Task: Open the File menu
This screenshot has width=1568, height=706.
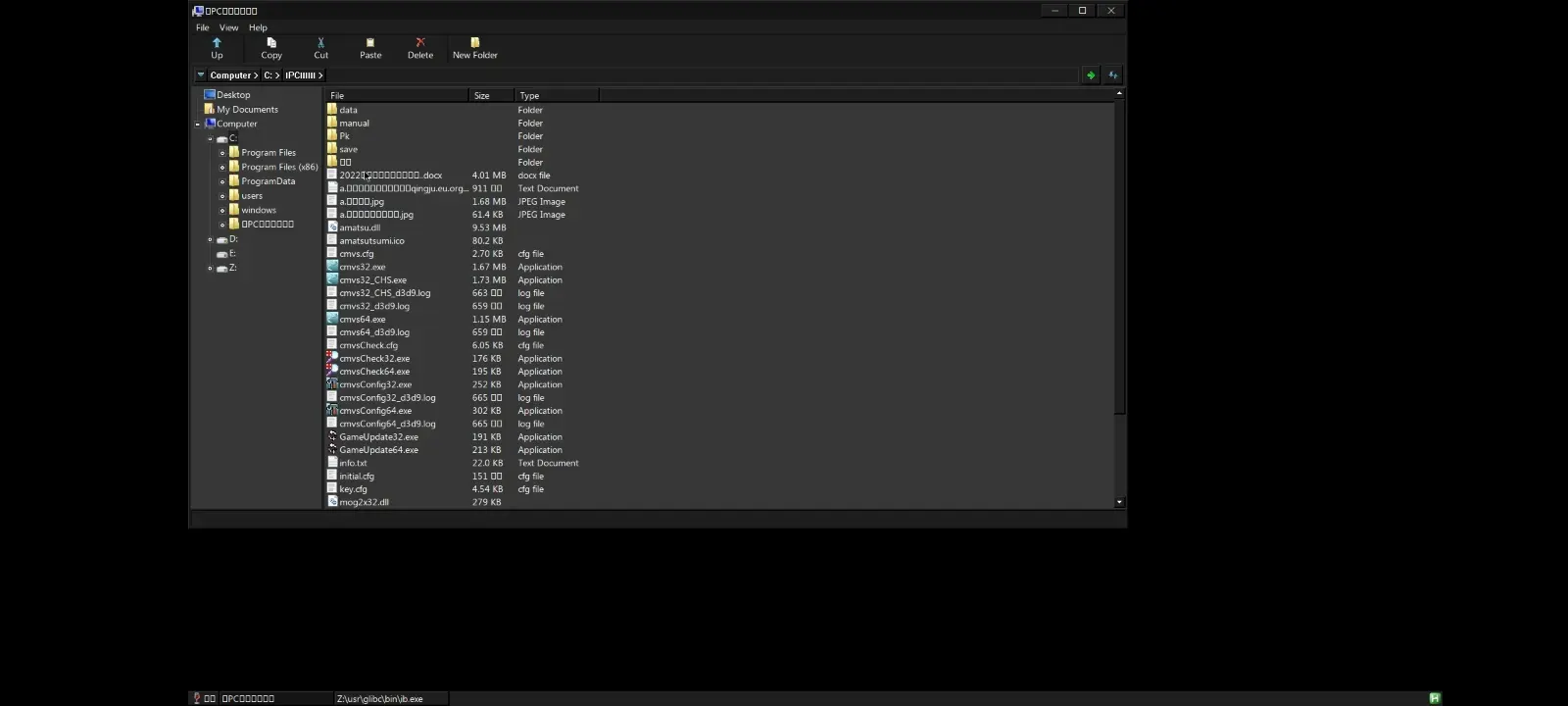Action: (203, 27)
